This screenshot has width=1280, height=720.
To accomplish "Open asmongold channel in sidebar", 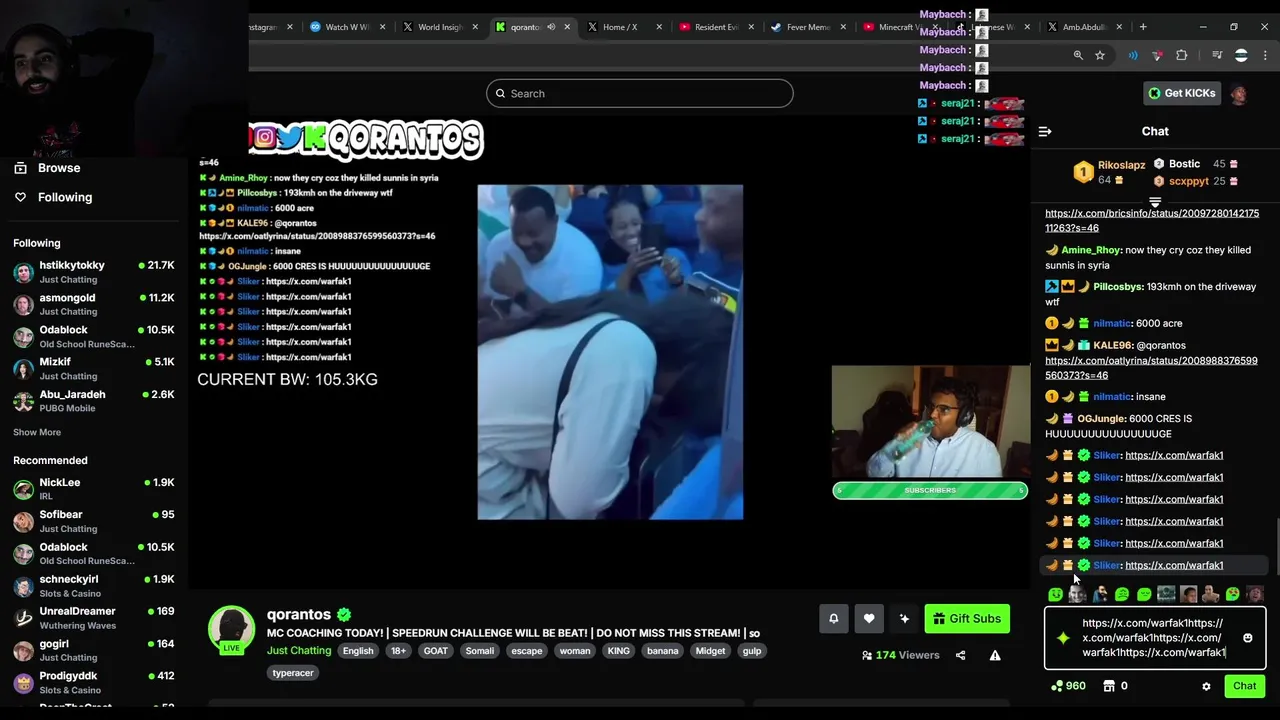I will coord(94,304).
